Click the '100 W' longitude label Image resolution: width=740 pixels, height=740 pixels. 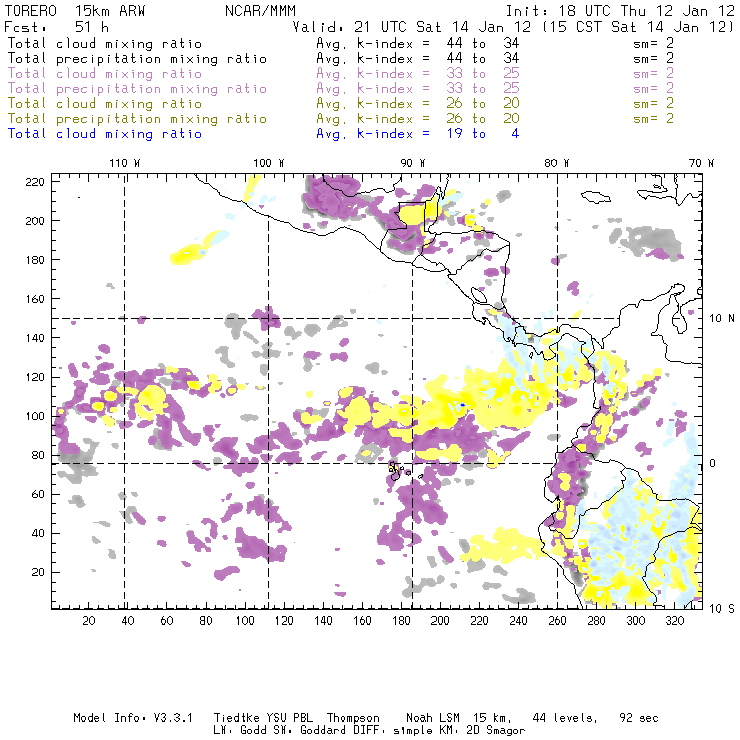[269, 163]
